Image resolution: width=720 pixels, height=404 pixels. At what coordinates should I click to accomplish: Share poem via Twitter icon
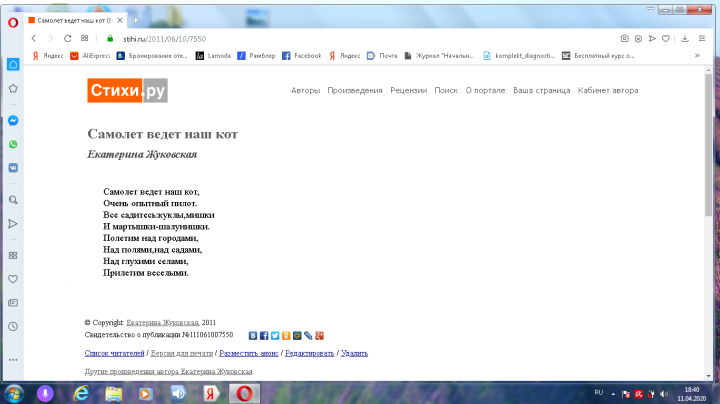point(275,336)
